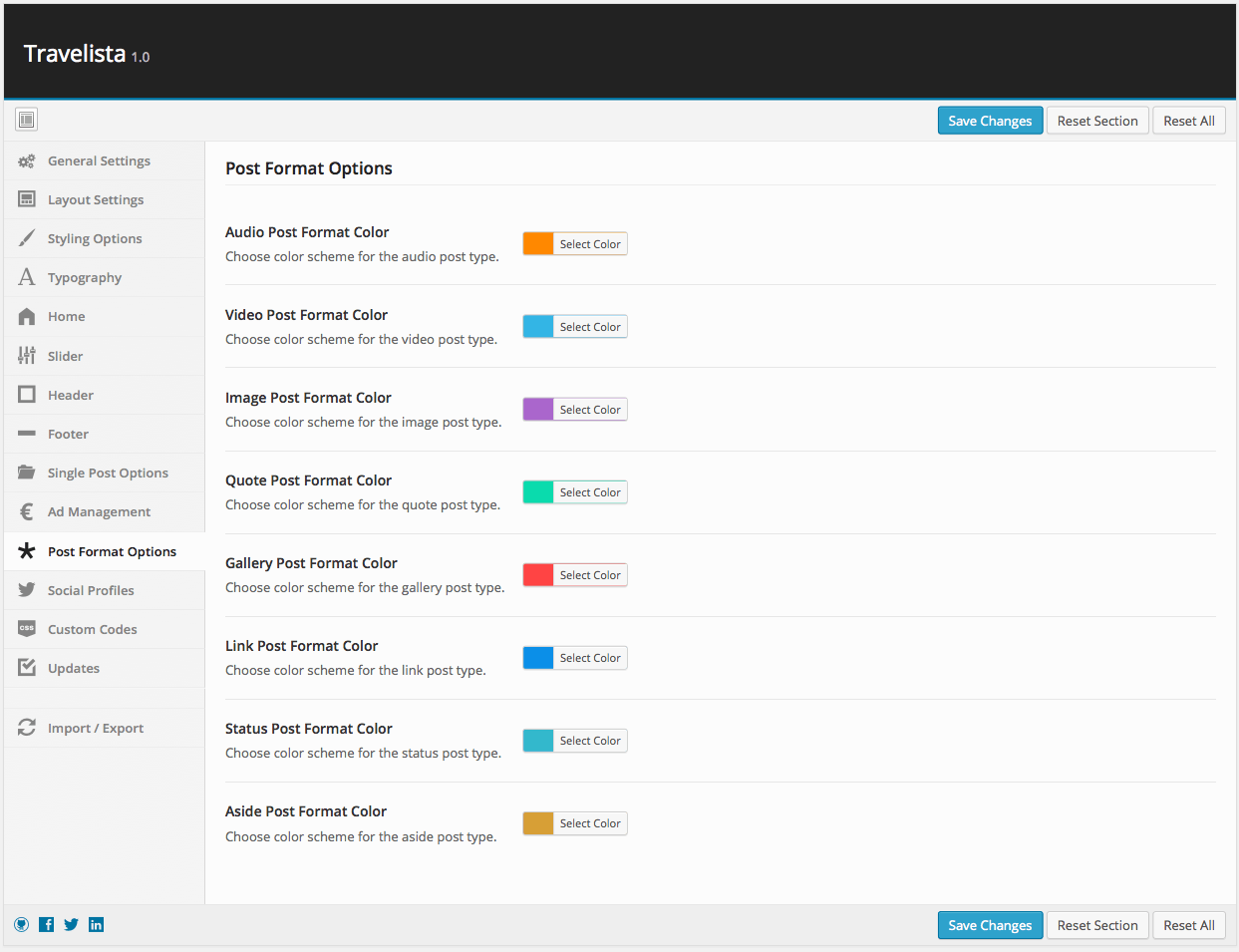Click the orange Audio Post Format color swatch
The image size is (1239, 952).
(538, 243)
